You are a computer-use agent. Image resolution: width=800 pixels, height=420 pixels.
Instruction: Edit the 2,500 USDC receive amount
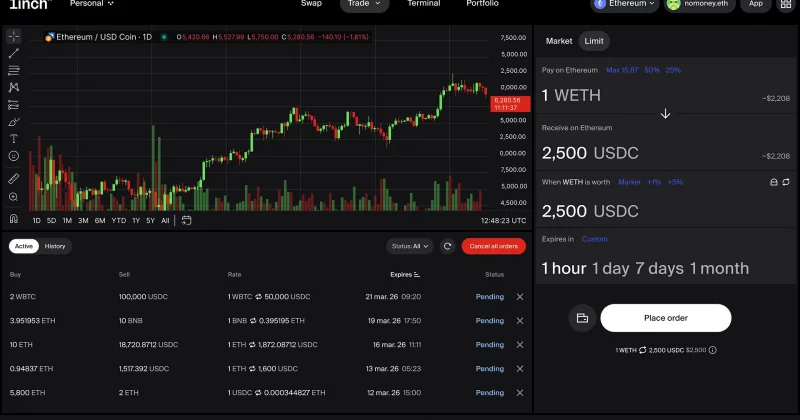590,153
